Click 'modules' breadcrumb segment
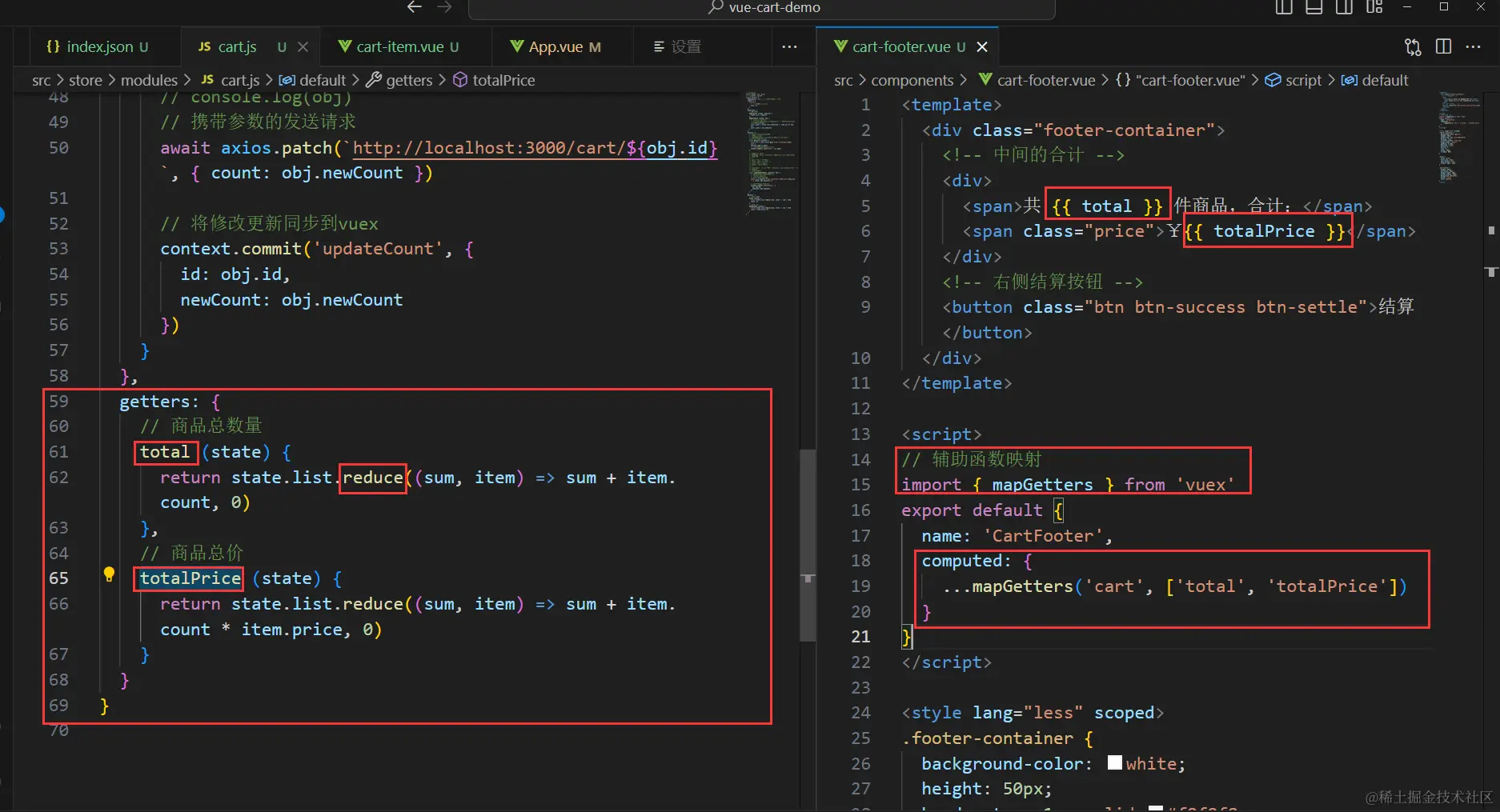 tap(149, 80)
